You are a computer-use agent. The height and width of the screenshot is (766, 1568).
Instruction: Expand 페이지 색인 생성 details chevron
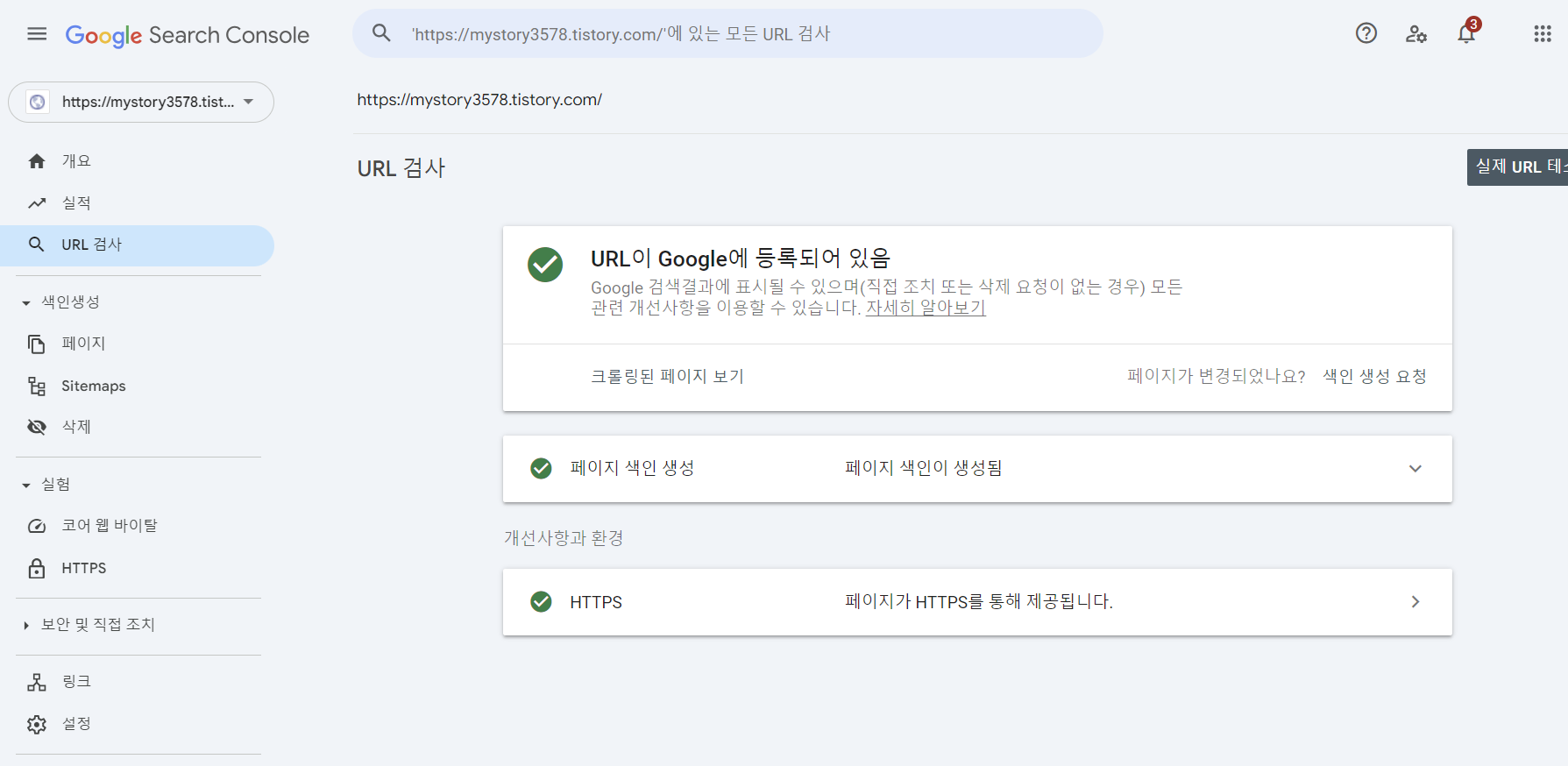click(1415, 468)
